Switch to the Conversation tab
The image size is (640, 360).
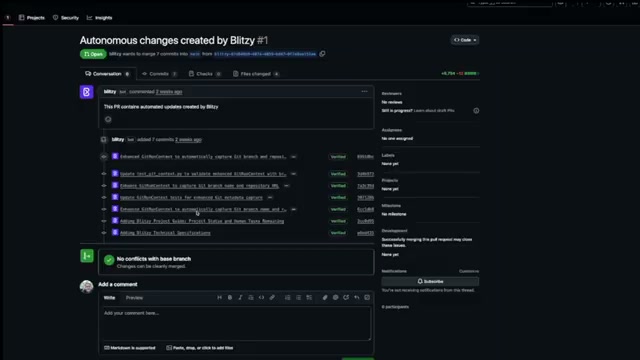pyautogui.click(x=107, y=74)
